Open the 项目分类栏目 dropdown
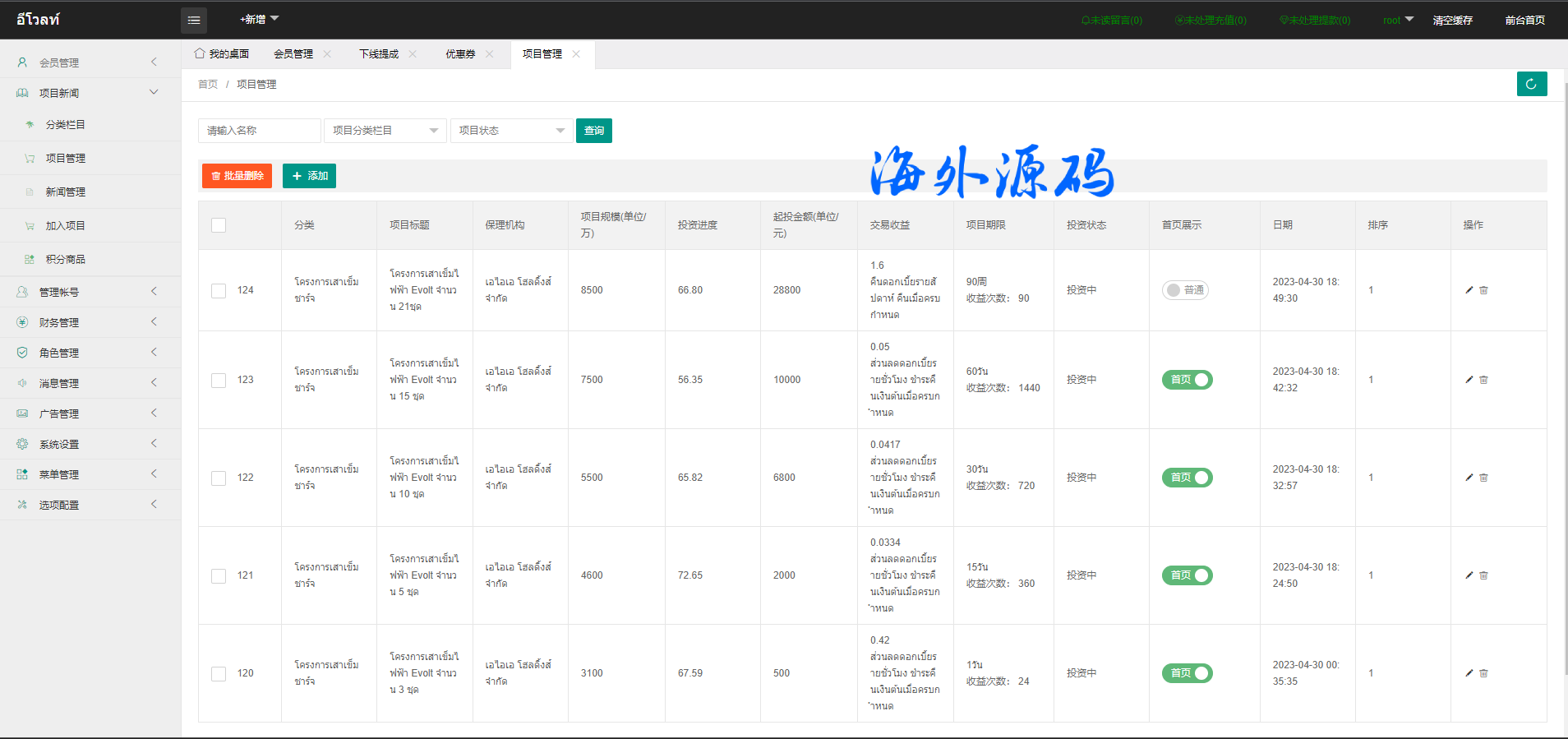 385,131
